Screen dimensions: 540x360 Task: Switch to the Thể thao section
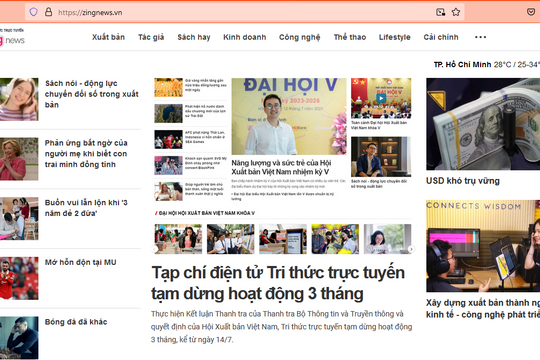coord(350,37)
